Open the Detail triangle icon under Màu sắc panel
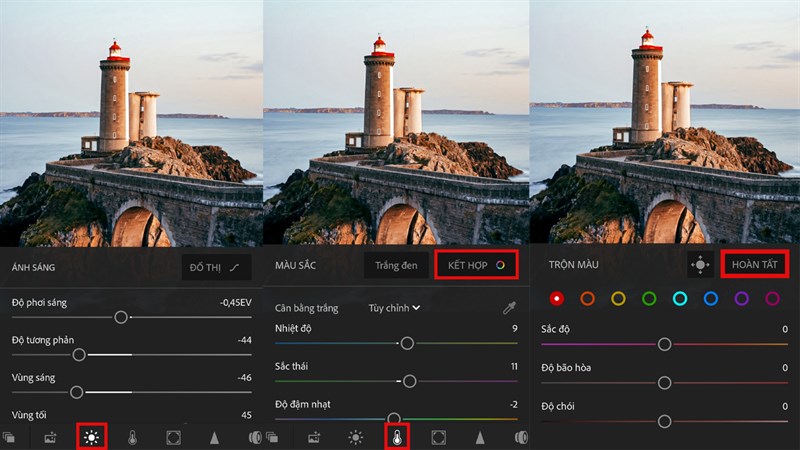The image size is (800, 450). pos(480,437)
